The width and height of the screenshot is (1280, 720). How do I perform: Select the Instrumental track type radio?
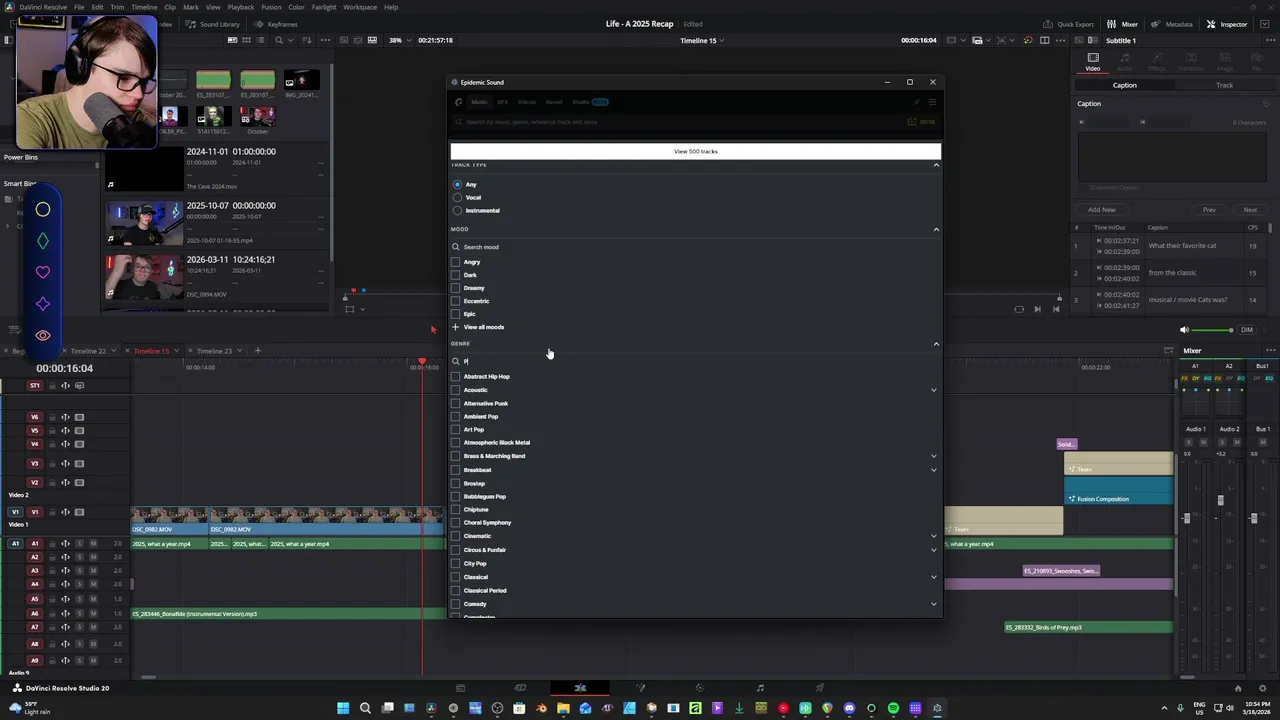[457, 211]
